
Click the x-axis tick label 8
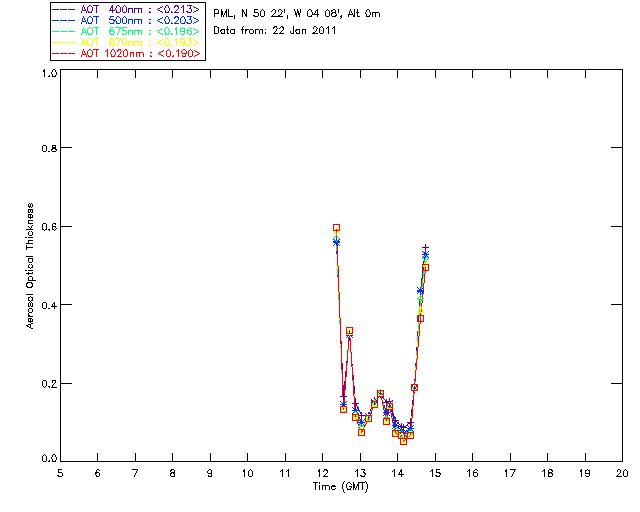(x=173, y=473)
